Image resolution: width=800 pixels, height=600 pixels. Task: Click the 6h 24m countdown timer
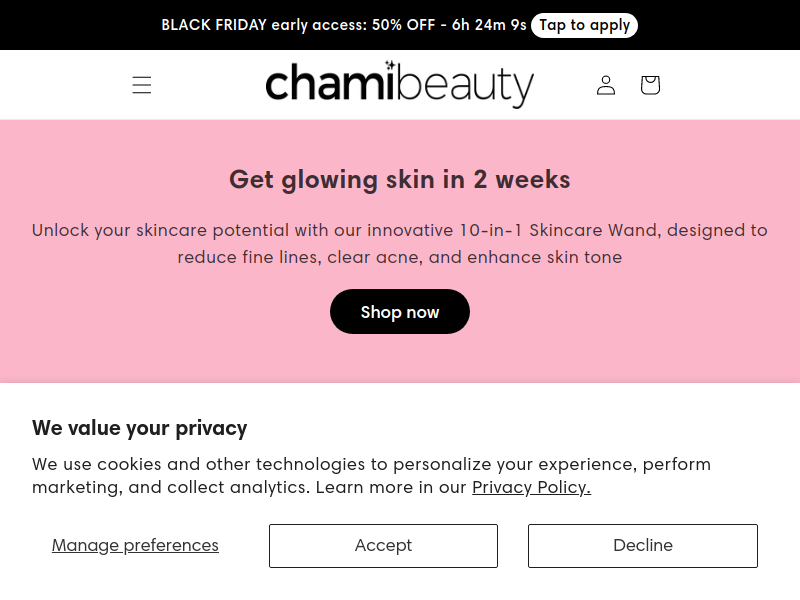[489, 25]
